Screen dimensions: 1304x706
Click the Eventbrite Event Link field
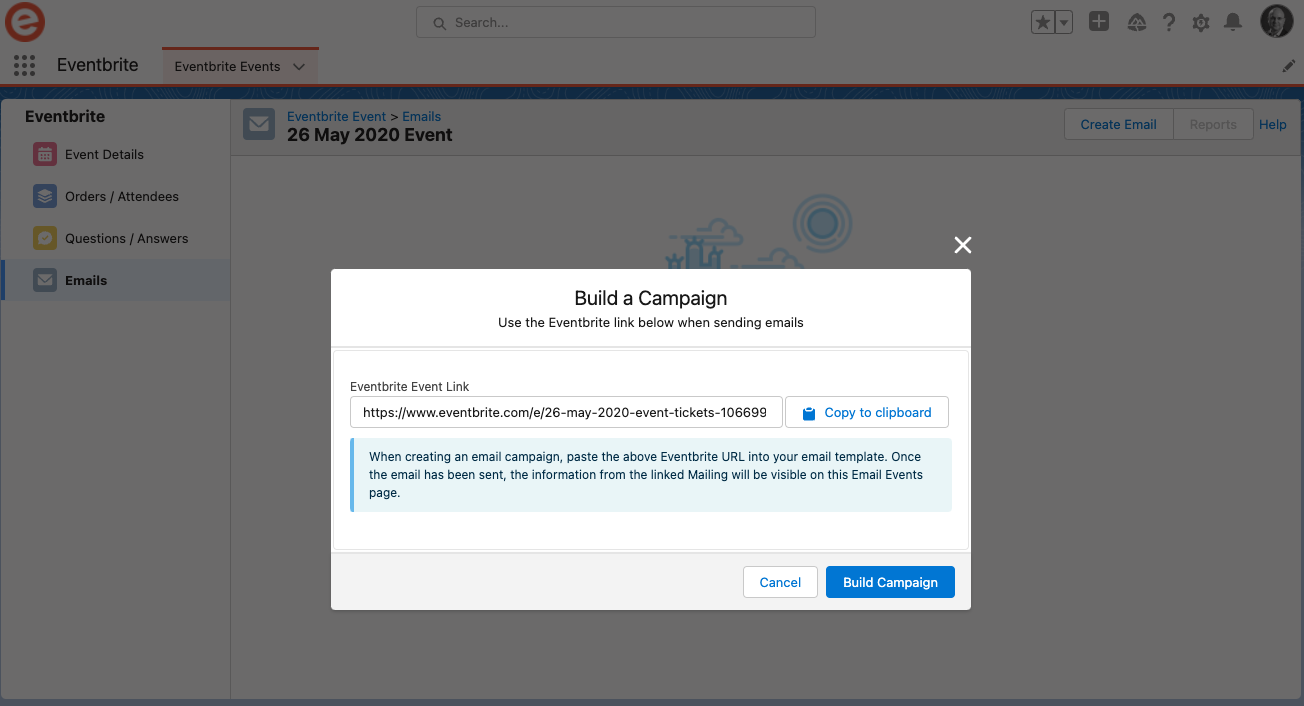(566, 412)
